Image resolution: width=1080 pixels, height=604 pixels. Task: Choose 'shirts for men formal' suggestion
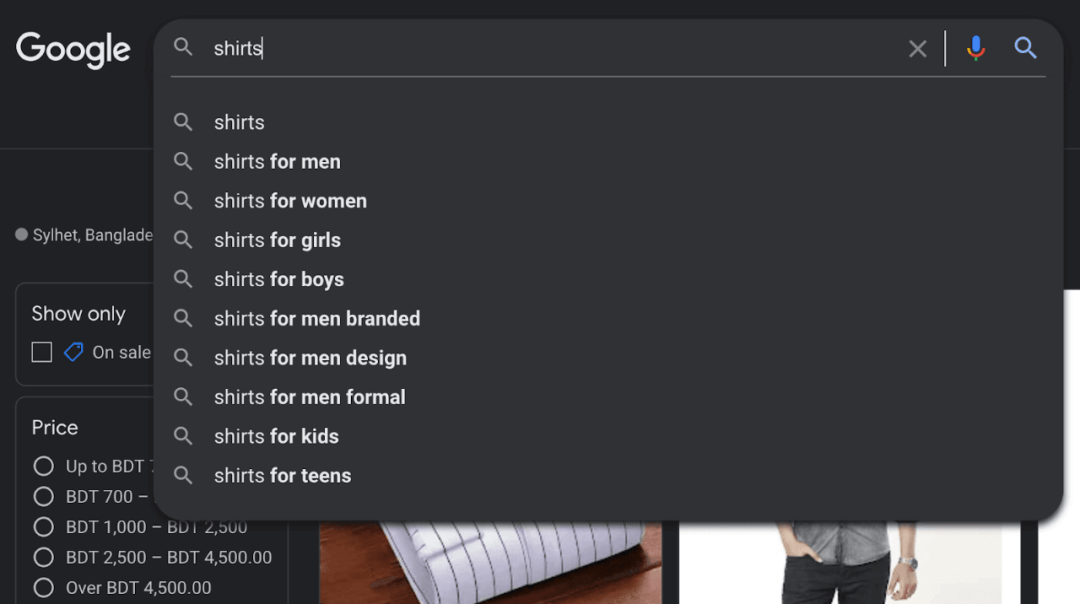click(310, 397)
